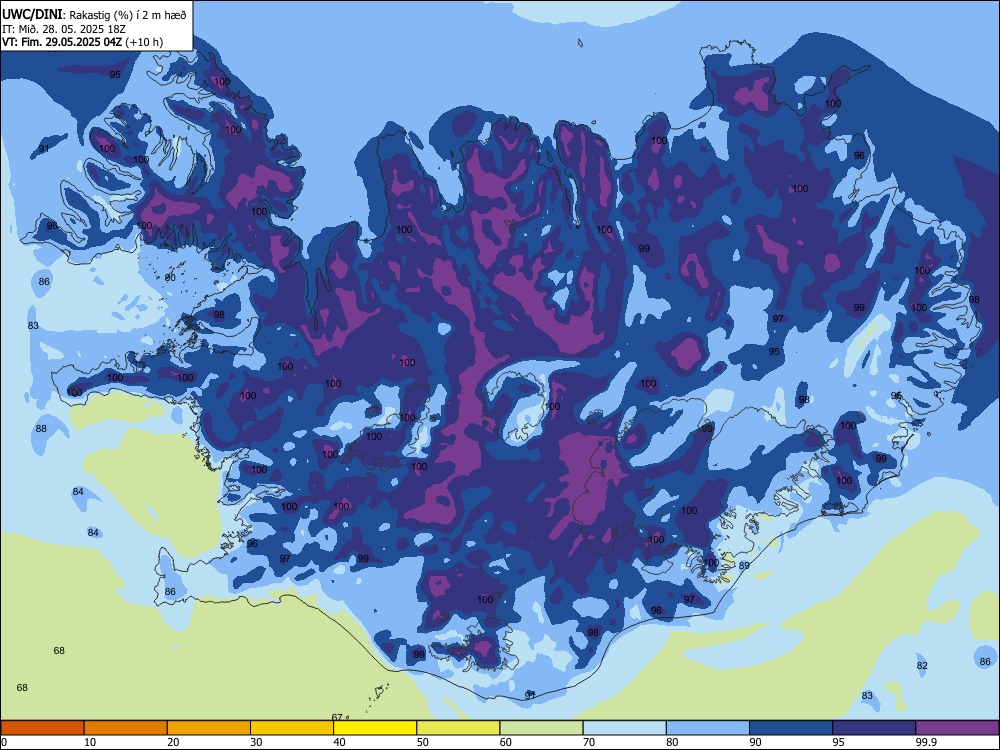
Task: Pick the light green 60–70 legend swatch
Action: pyautogui.click(x=541, y=728)
